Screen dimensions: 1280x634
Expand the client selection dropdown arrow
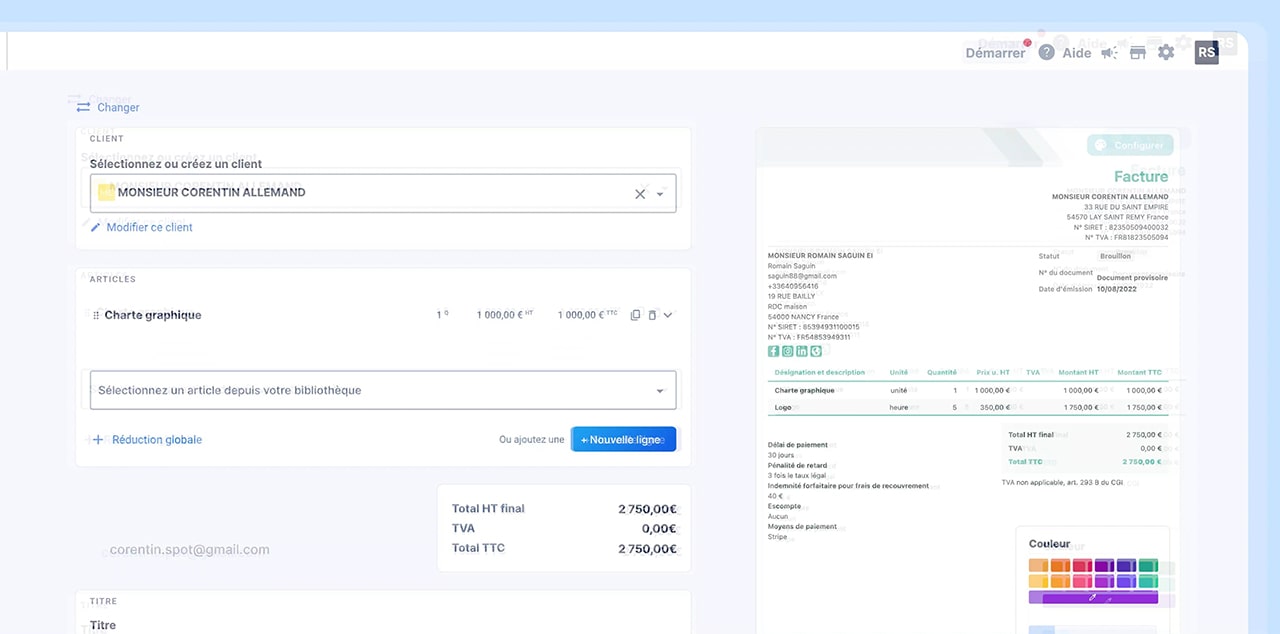(660, 194)
